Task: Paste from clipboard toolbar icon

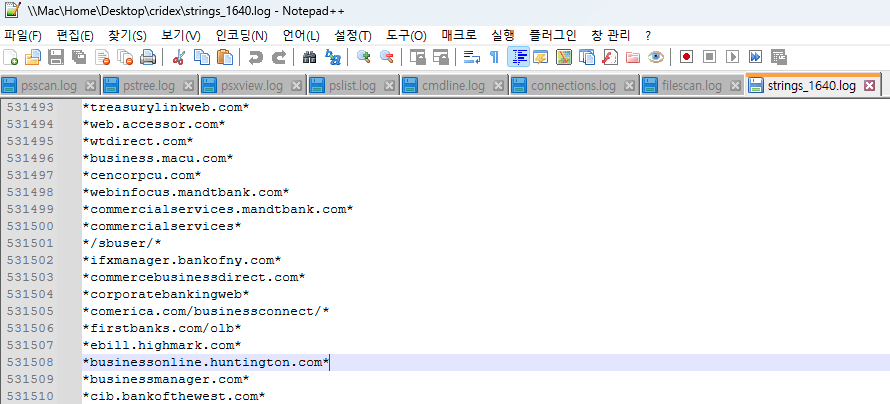Action: [x=225, y=57]
